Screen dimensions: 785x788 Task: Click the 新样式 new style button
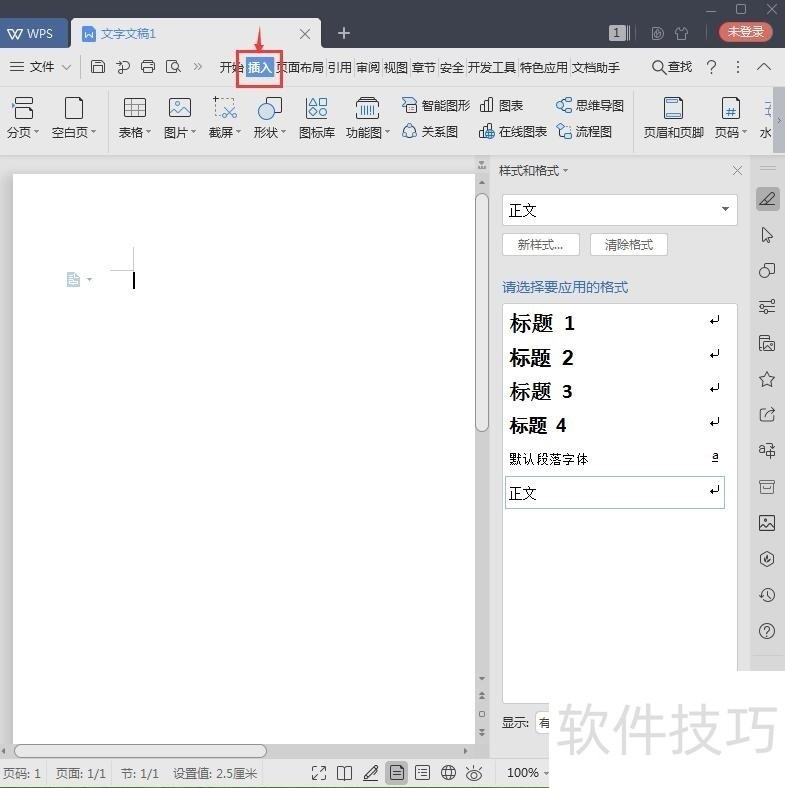click(x=540, y=244)
